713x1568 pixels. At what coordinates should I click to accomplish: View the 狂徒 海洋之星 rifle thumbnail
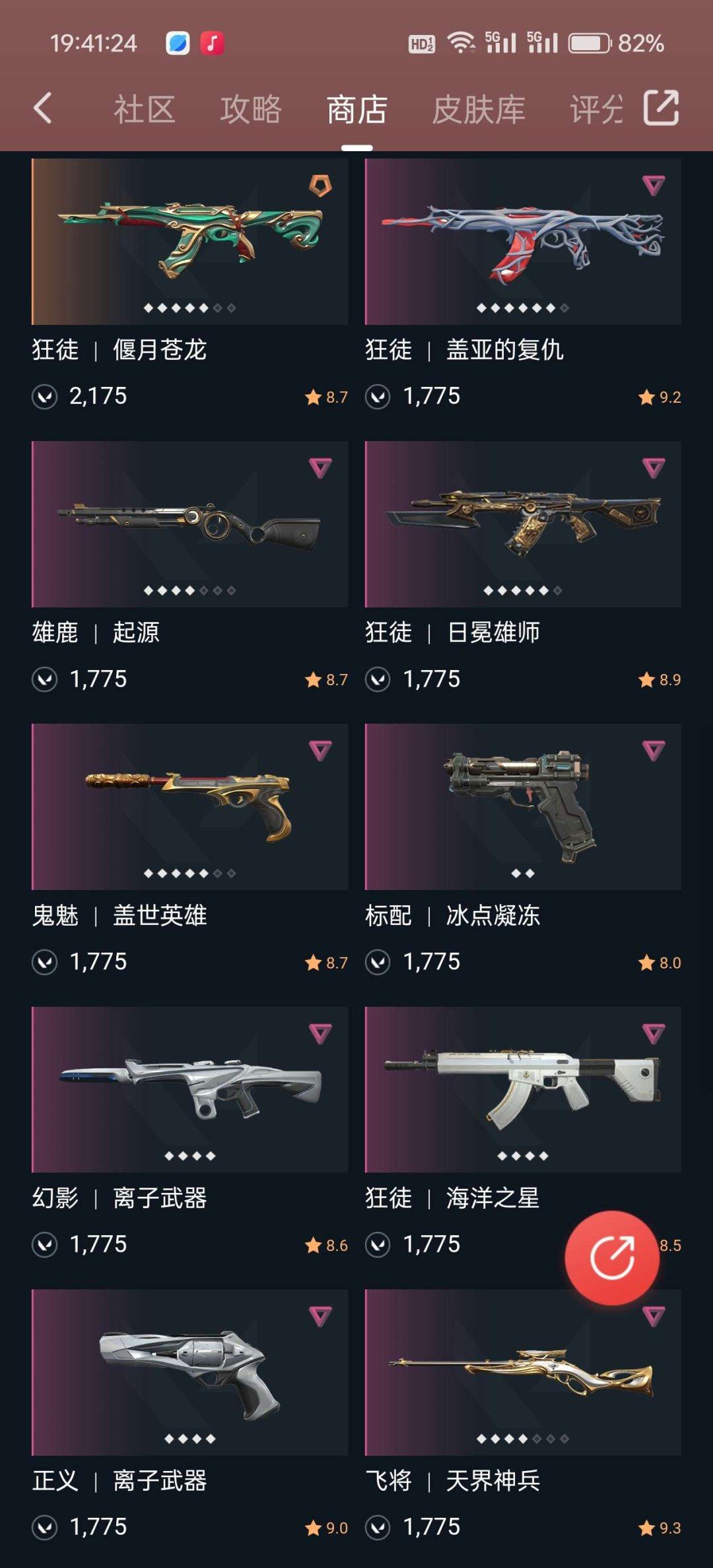tap(523, 1089)
